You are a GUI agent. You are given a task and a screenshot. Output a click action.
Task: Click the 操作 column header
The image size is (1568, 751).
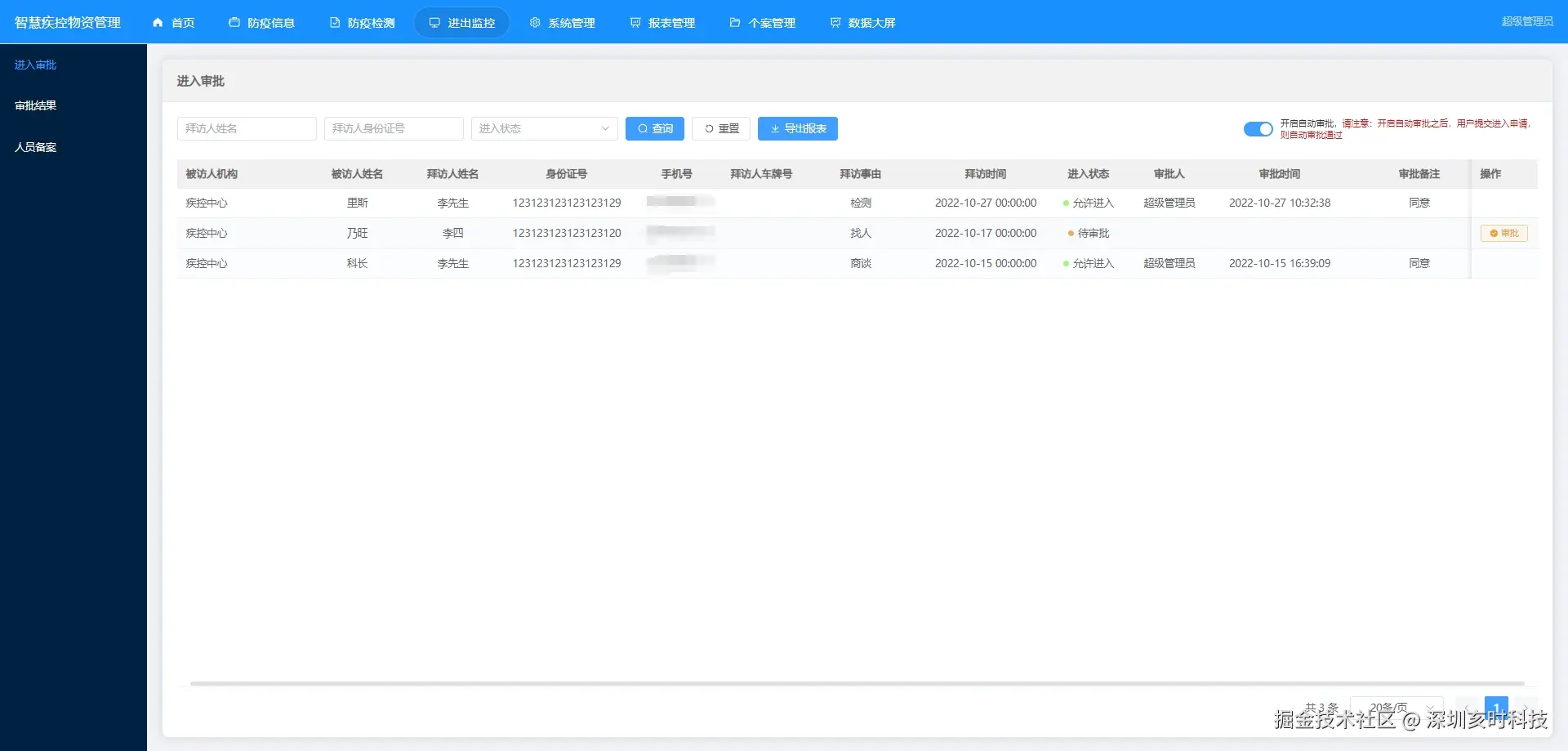[x=1490, y=174]
